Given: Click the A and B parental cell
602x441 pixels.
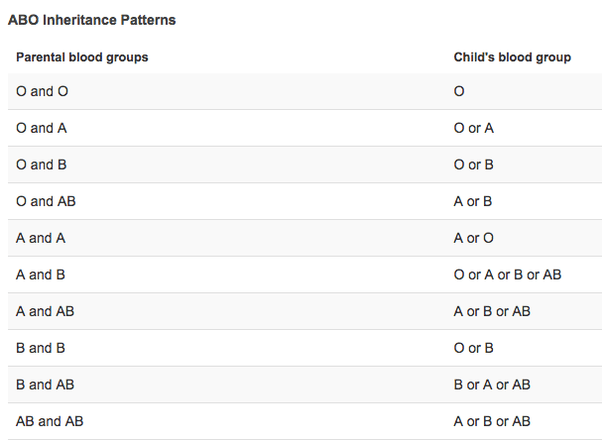Looking at the screenshot, I should 41,275.
